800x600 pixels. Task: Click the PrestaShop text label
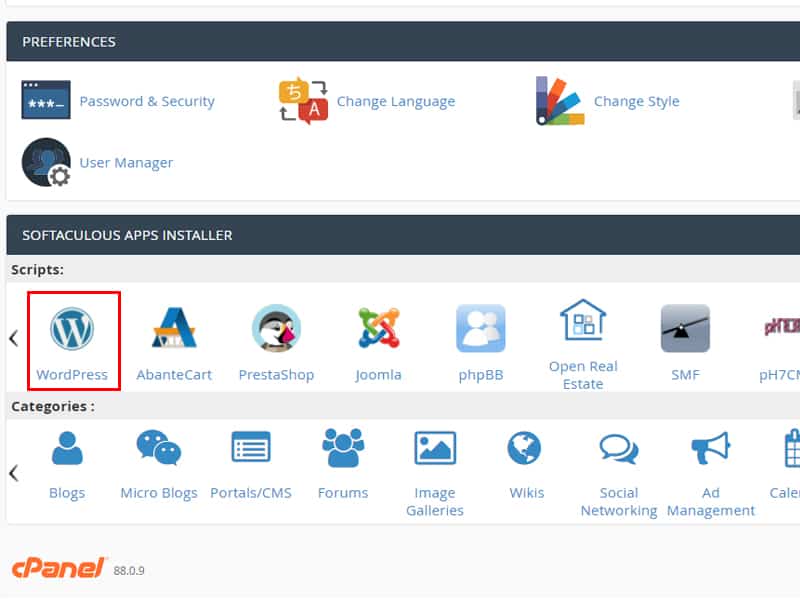pyautogui.click(x=276, y=374)
